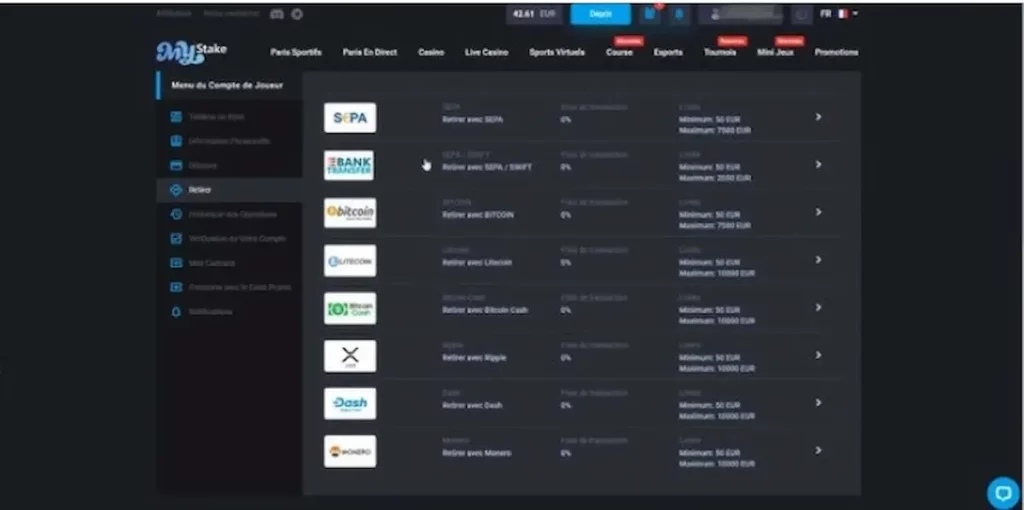Click the Historique des Opérations clock icon
Viewport: 1024px width, 510px height.
click(176, 214)
